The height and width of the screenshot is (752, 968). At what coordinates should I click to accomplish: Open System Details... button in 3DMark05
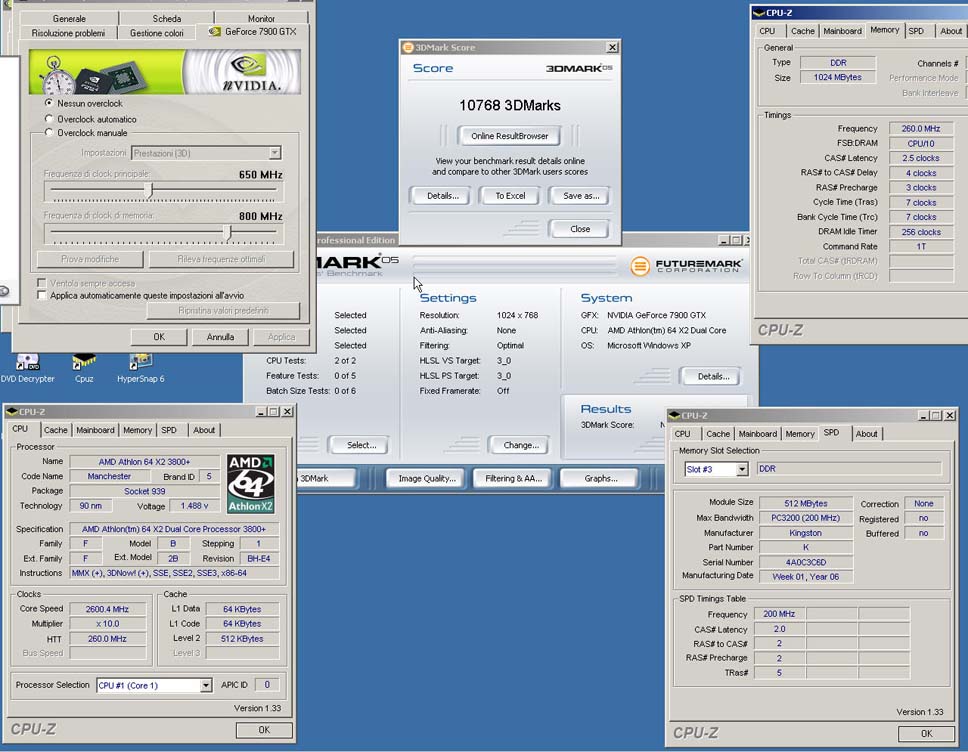(713, 376)
